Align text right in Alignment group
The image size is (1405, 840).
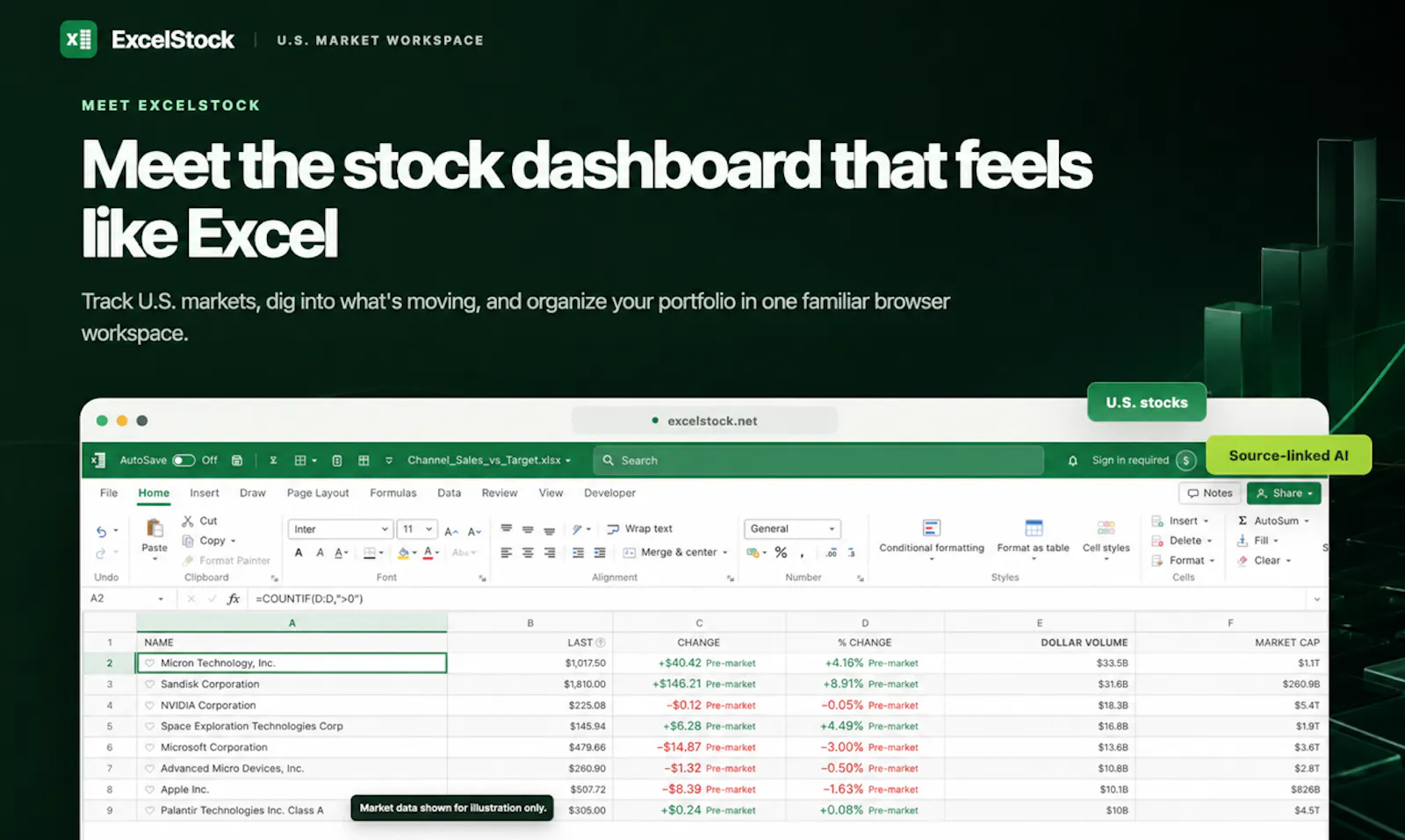(x=550, y=552)
